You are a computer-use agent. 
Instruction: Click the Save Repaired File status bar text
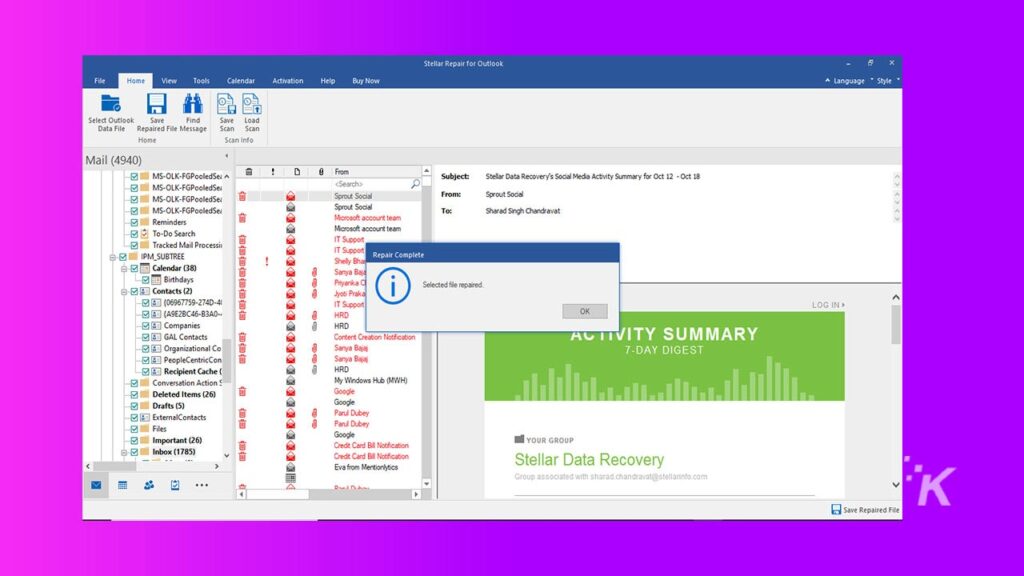871,510
